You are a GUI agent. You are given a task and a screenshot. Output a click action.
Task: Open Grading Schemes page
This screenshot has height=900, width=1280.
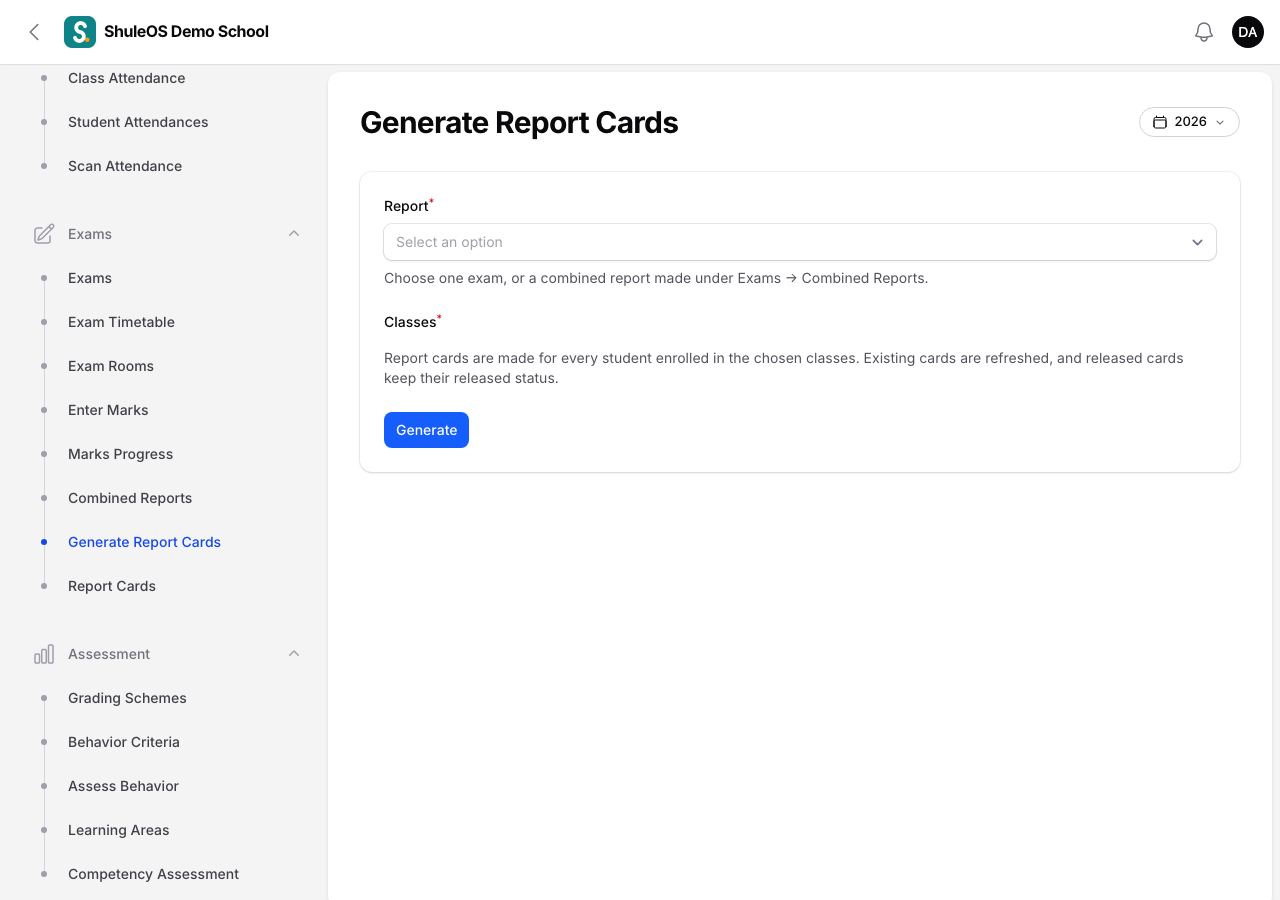[127, 698]
